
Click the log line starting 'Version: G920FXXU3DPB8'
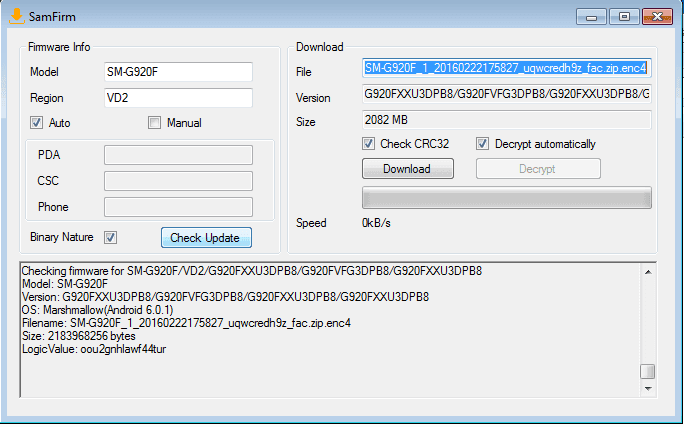pyautogui.click(x=226, y=297)
